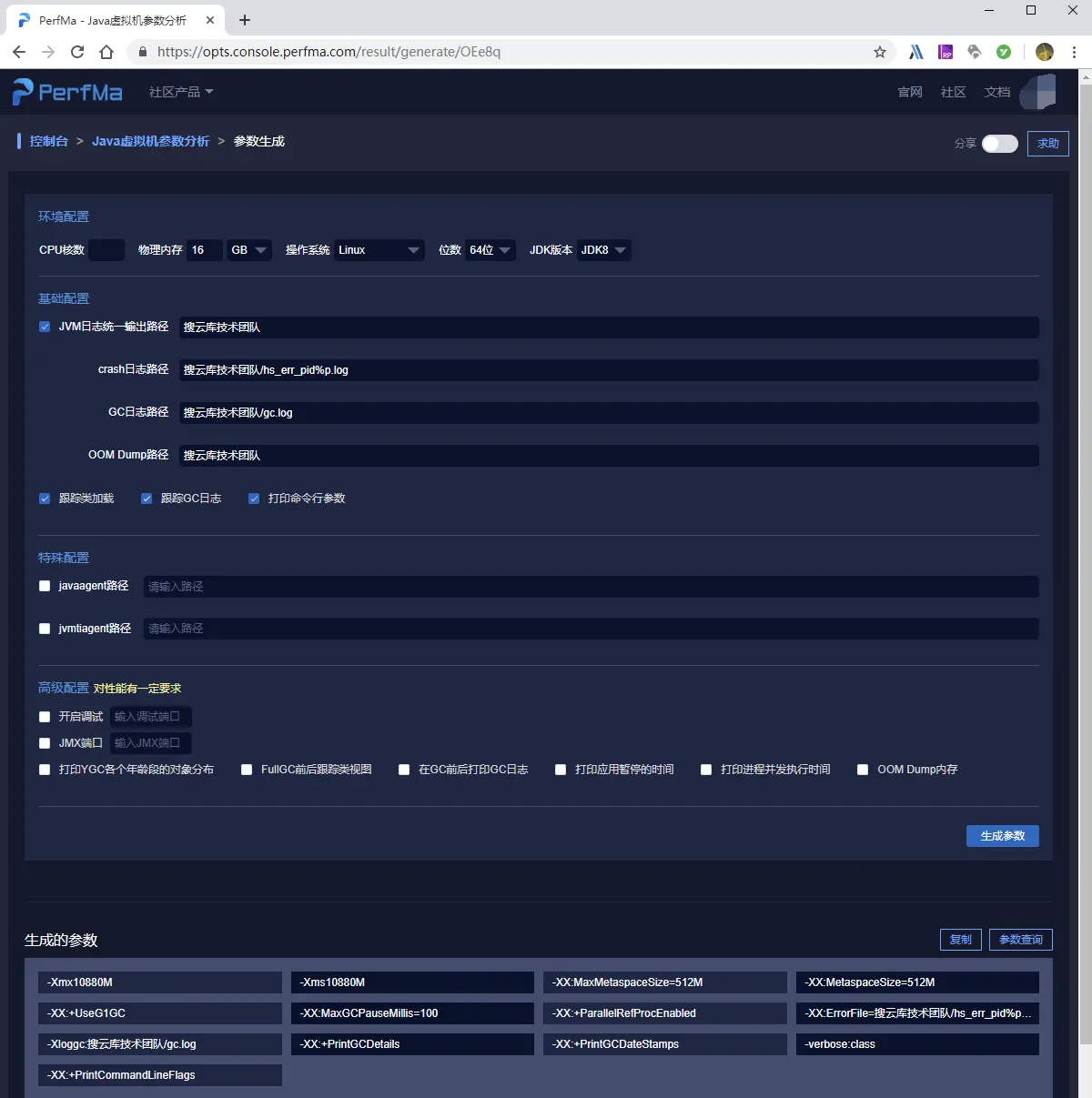The width and height of the screenshot is (1092, 1098).
Task: Open 位数 64位 dropdown
Action: pyautogui.click(x=490, y=250)
